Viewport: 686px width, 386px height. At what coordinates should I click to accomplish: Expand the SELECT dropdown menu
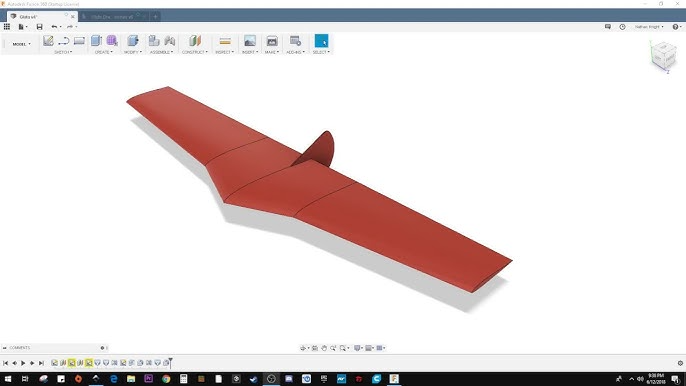321,52
